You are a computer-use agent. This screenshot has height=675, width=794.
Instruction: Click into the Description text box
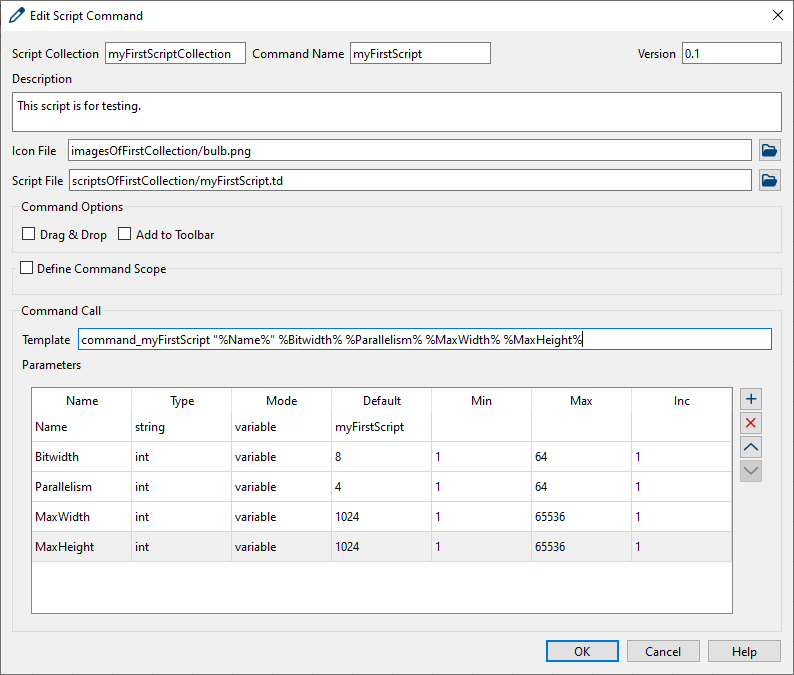pos(396,112)
